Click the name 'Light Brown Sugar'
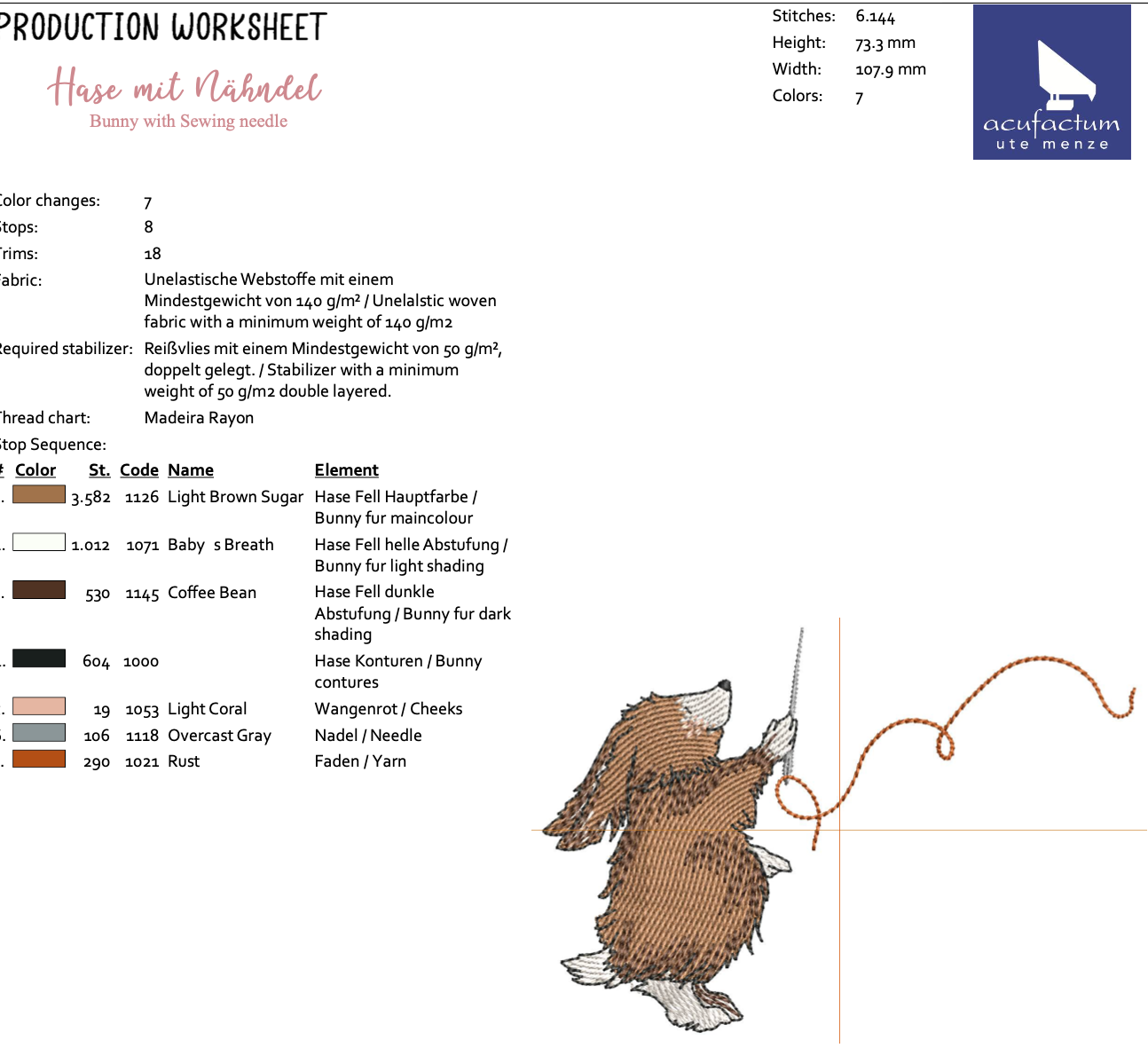 (x=236, y=497)
